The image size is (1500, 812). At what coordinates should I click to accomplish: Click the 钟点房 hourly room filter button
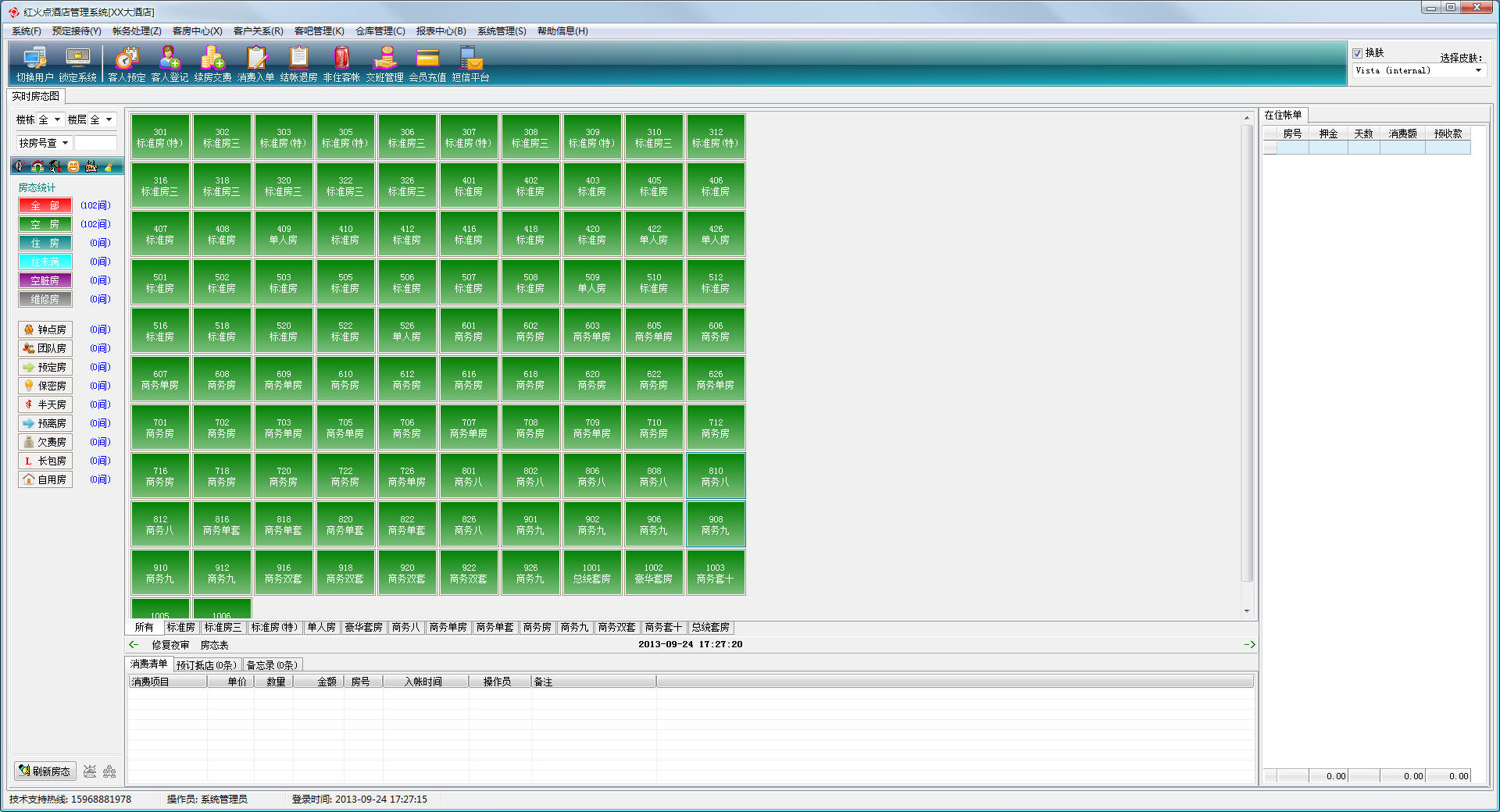click(45, 329)
